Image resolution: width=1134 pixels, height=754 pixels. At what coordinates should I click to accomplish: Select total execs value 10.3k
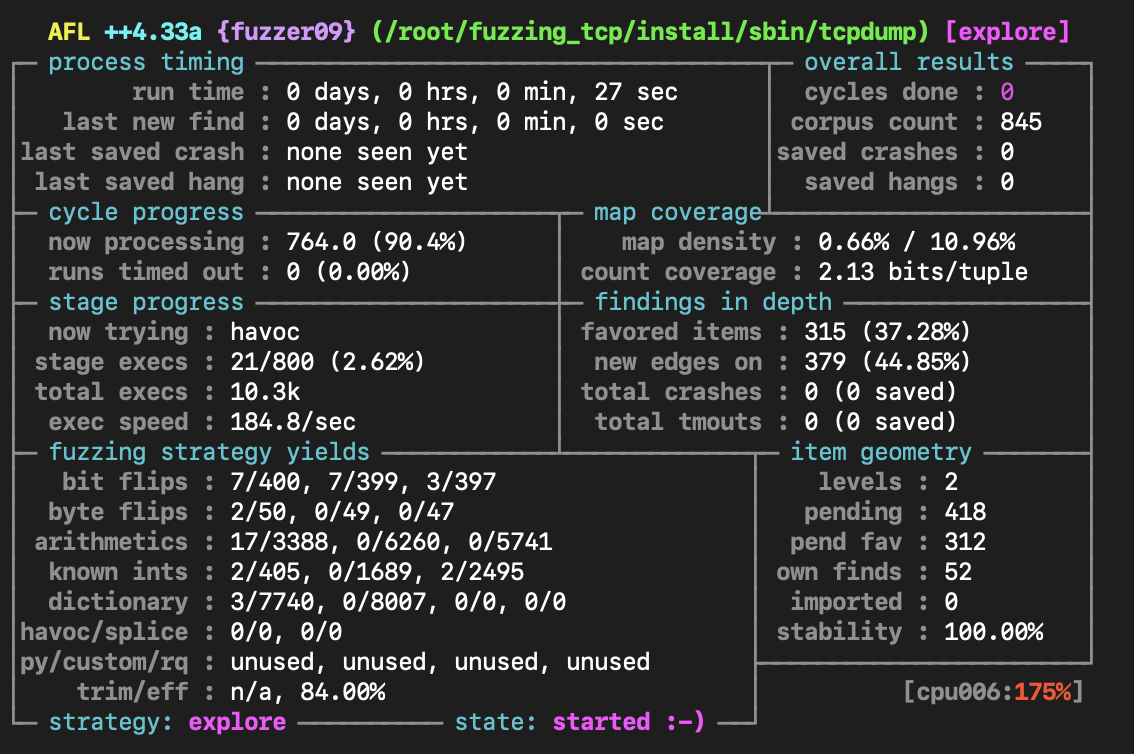tap(265, 393)
